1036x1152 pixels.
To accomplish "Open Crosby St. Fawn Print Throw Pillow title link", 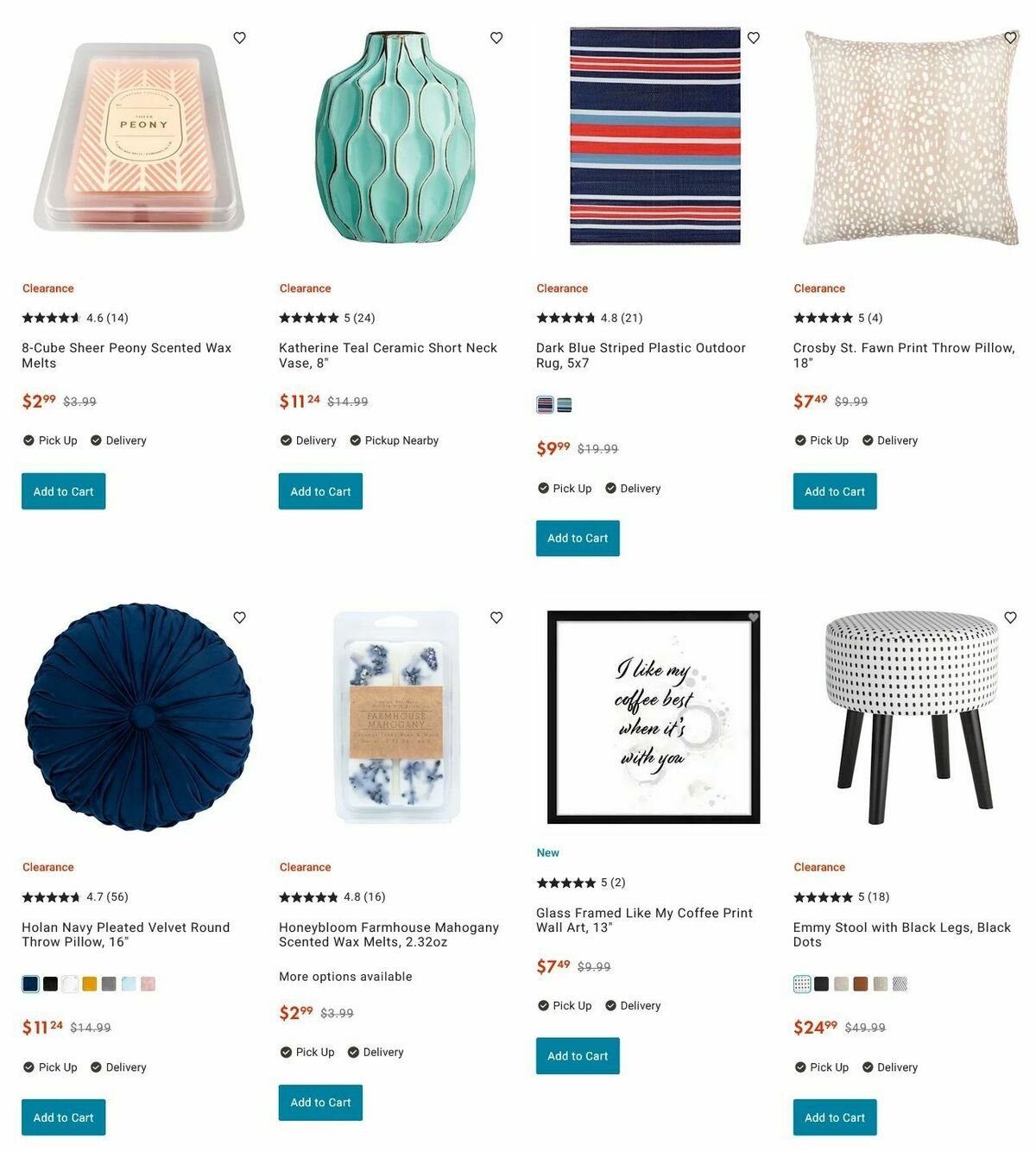I will point(904,355).
